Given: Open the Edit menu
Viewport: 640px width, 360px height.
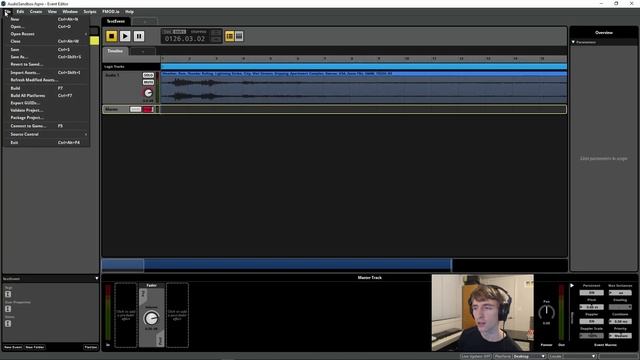Looking at the screenshot, I should click(x=20, y=12).
